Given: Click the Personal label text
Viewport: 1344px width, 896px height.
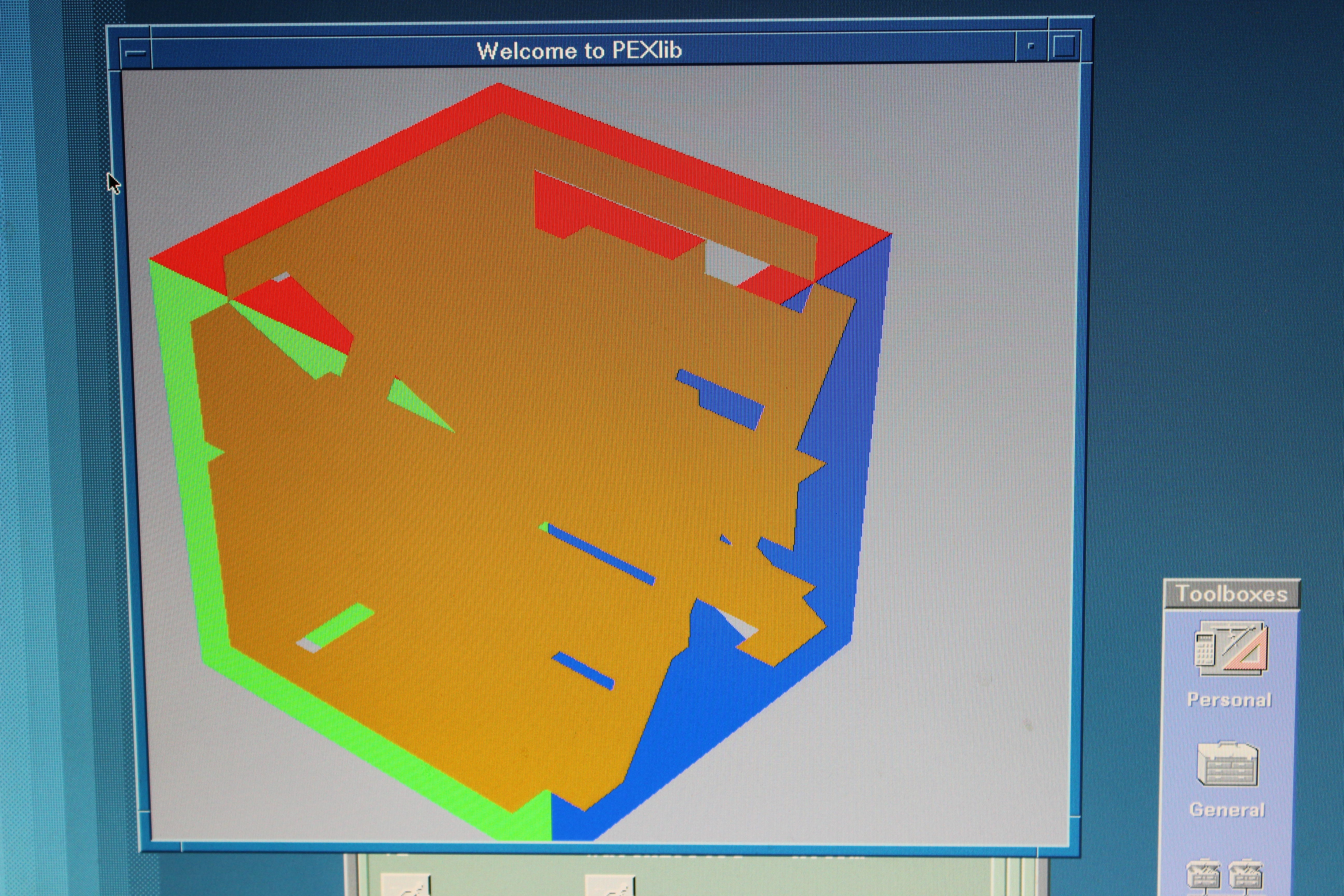Looking at the screenshot, I should (1229, 700).
